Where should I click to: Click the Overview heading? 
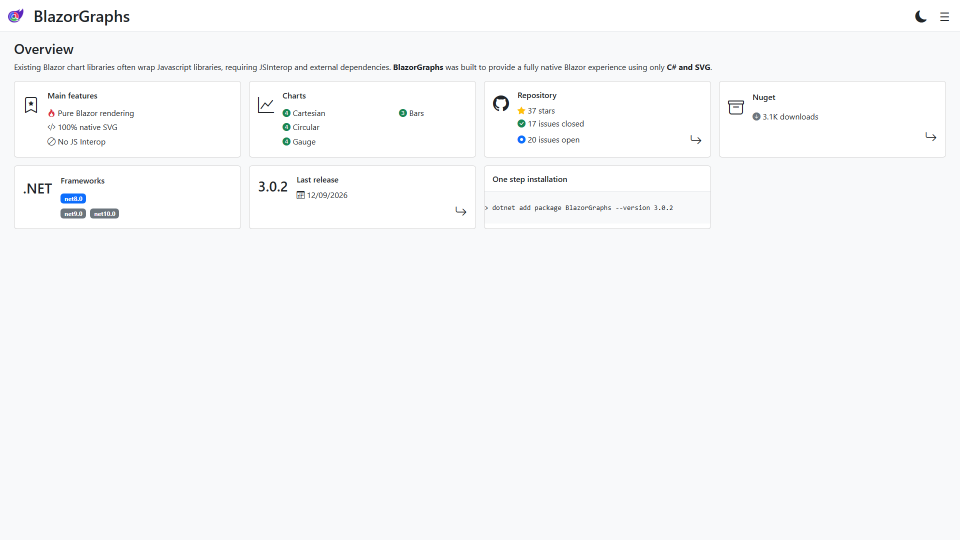pyautogui.click(x=43, y=50)
